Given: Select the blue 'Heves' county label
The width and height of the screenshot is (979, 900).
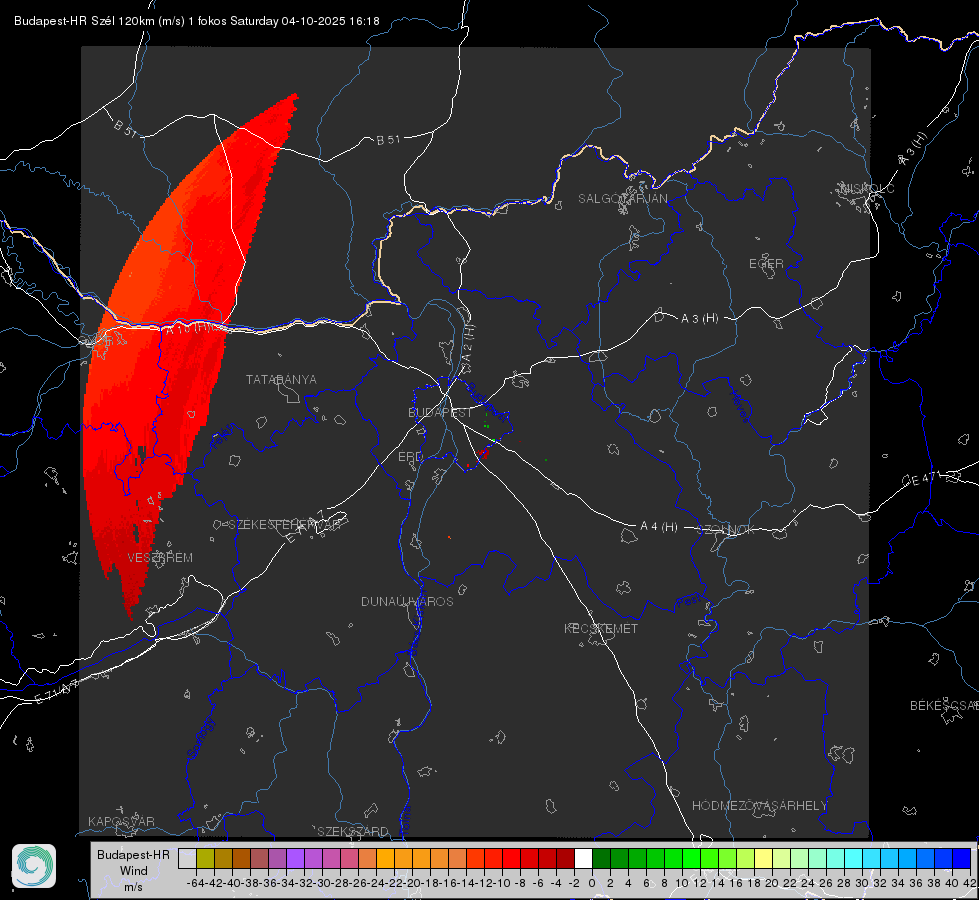Looking at the screenshot, I should click(739, 407).
